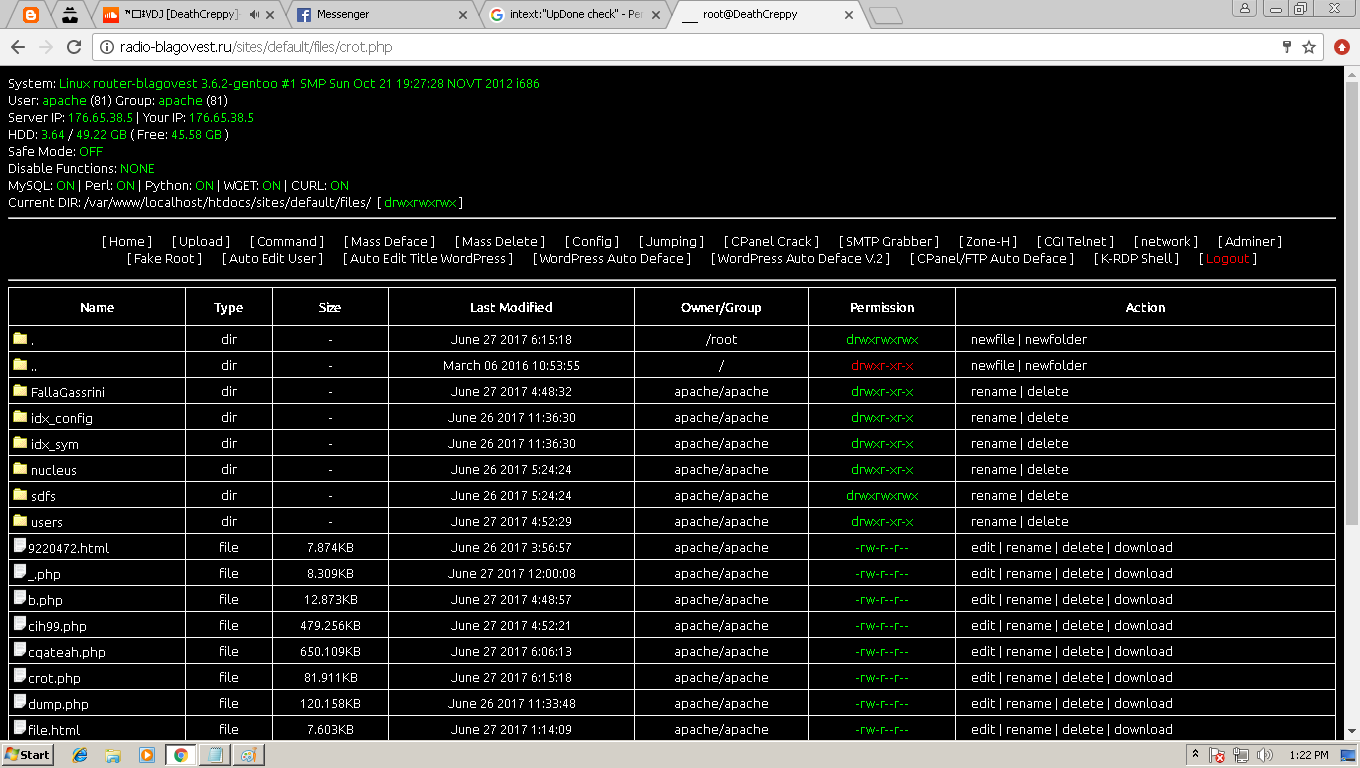Click the site info icon in address bar
This screenshot has height=768, width=1360.
(x=106, y=46)
